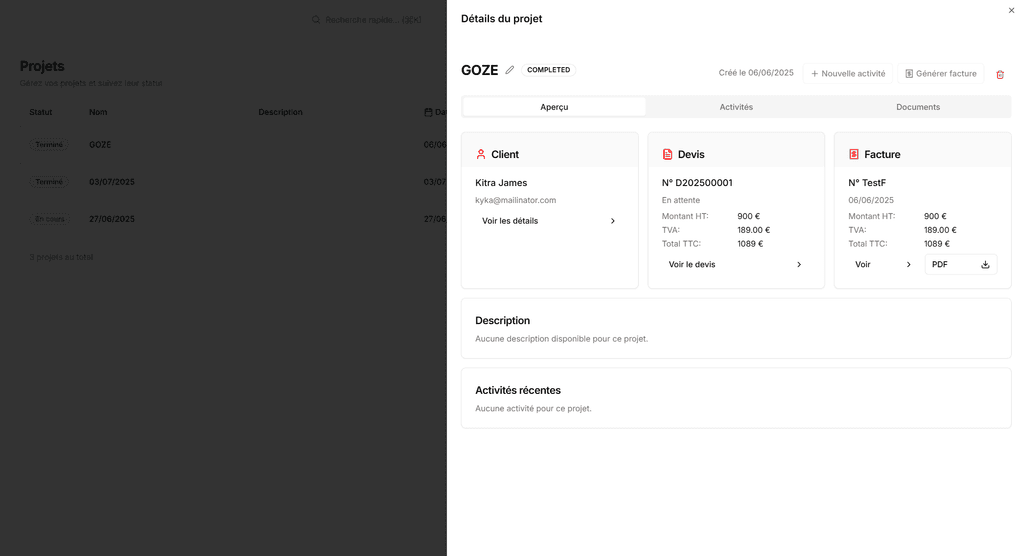Click the pencil edit icon beside GOZE
The height and width of the screenshot is (556, 1024).
(x=510, y=70)
